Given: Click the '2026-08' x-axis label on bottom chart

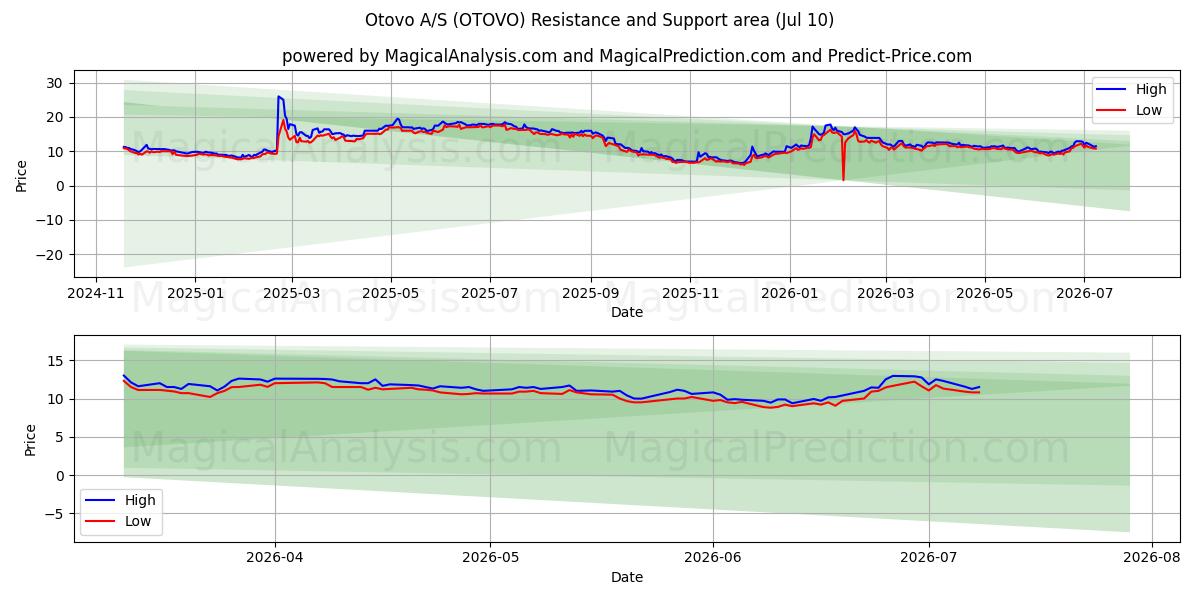Looking at the screenshot, I should click(x=1152, y=559).
